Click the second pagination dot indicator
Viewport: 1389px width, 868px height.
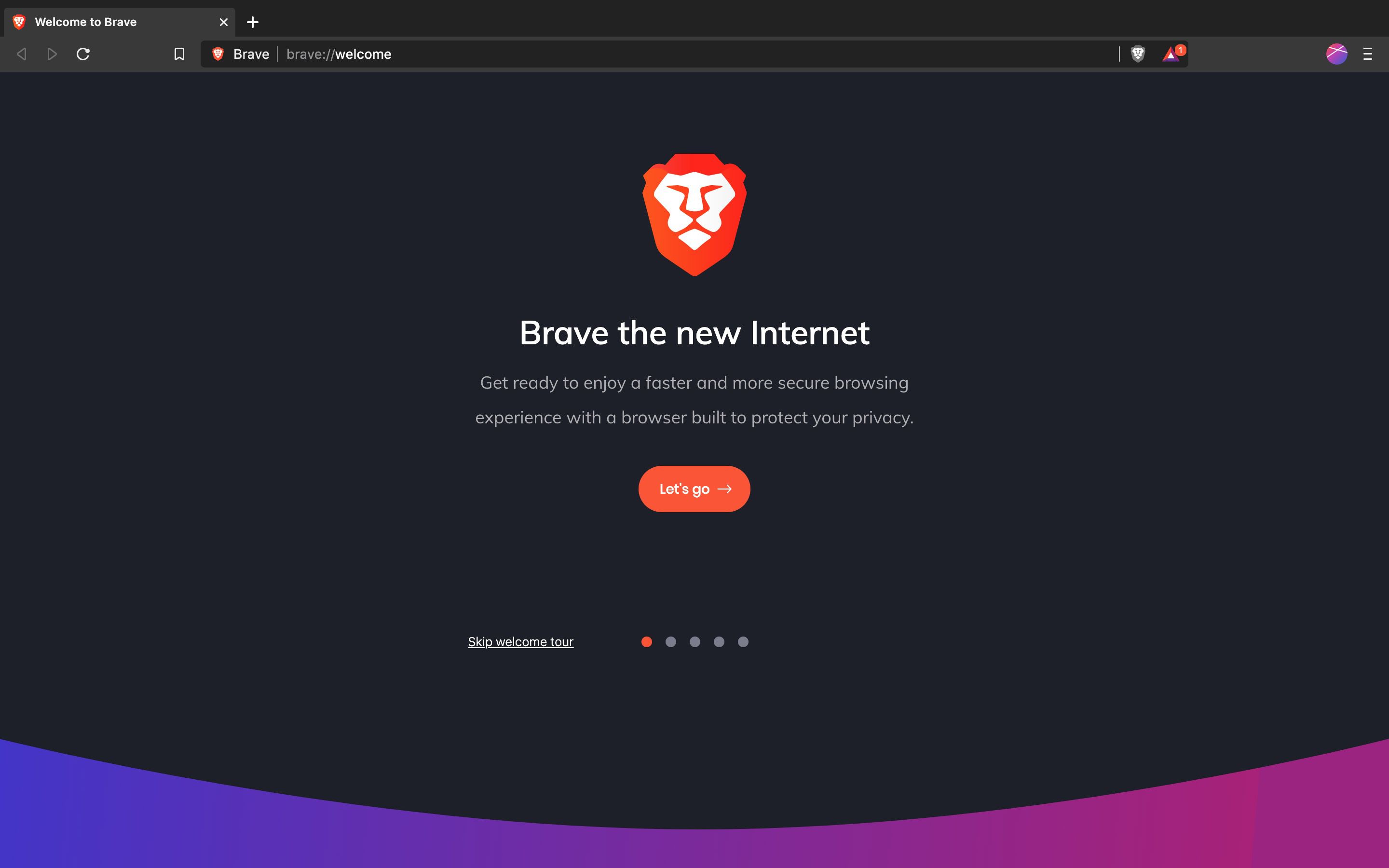pyautogui.click(x=670, y=642)
